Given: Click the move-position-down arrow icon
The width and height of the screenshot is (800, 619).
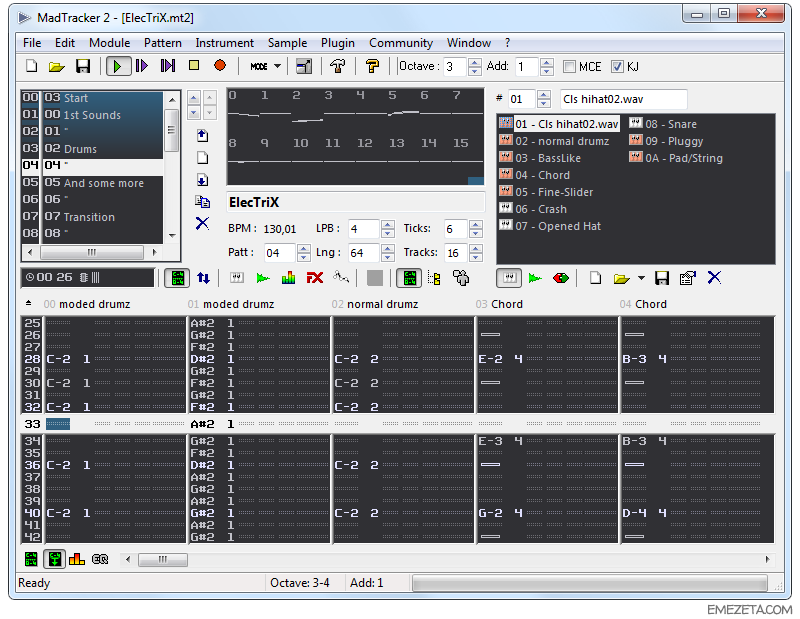Looking at the screenshot, I should [x=203, y=180].
